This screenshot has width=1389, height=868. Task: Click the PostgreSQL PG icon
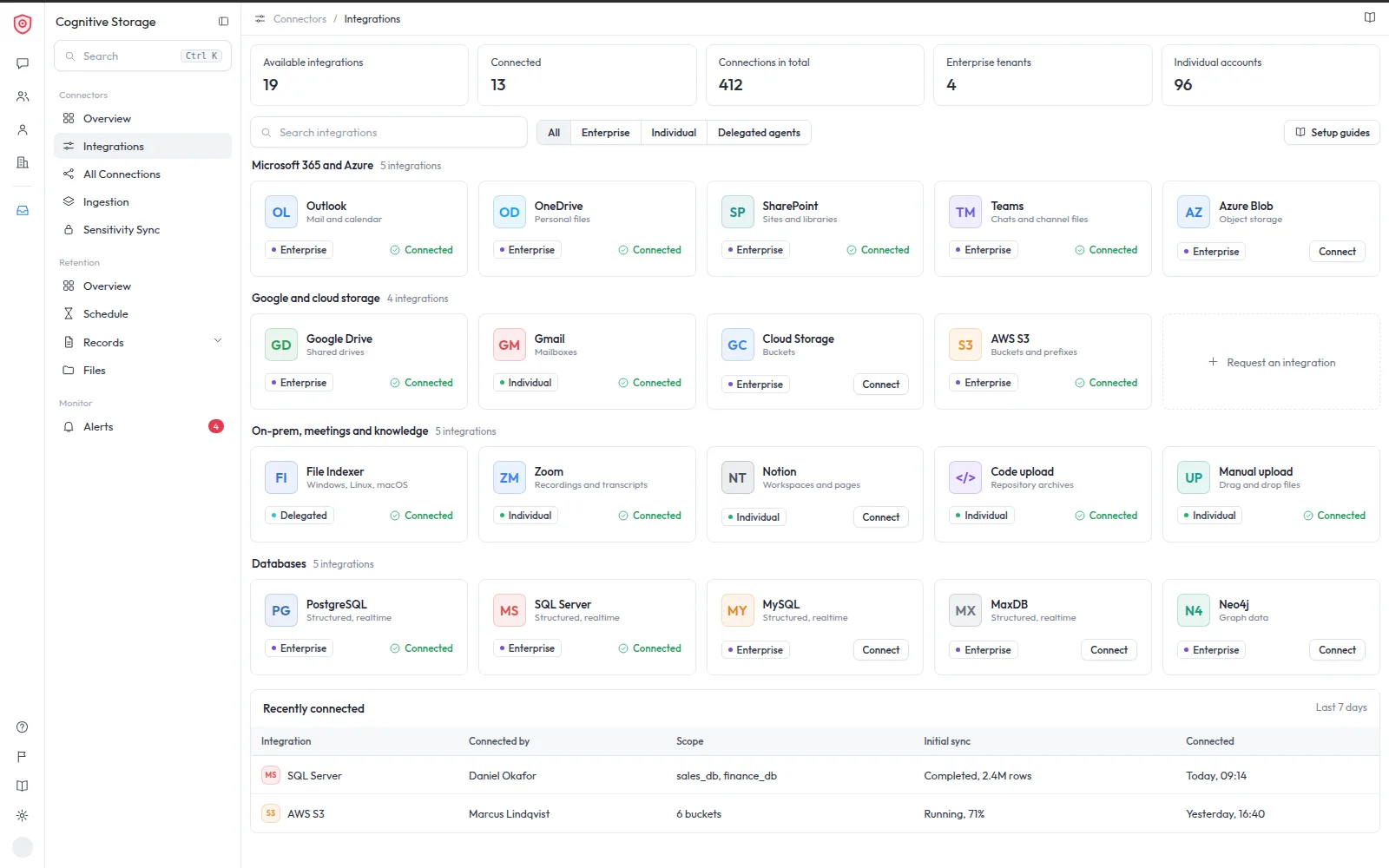click(281, 611)
